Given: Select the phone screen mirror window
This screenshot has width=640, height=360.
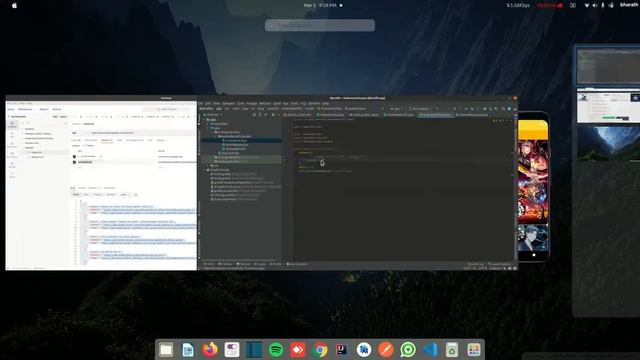Looking at the screenshot, I should tap(533, 187).
